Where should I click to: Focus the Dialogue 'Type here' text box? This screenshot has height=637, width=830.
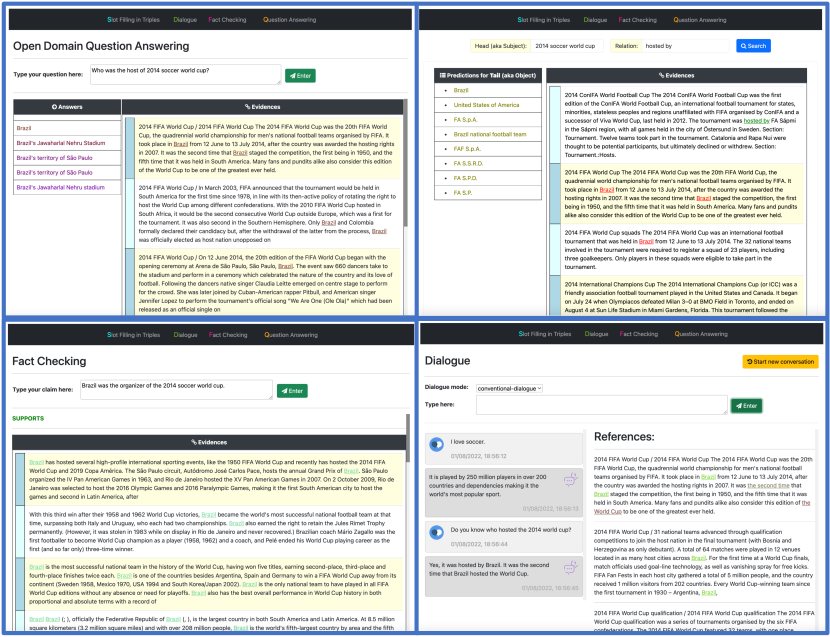(602, 405)
